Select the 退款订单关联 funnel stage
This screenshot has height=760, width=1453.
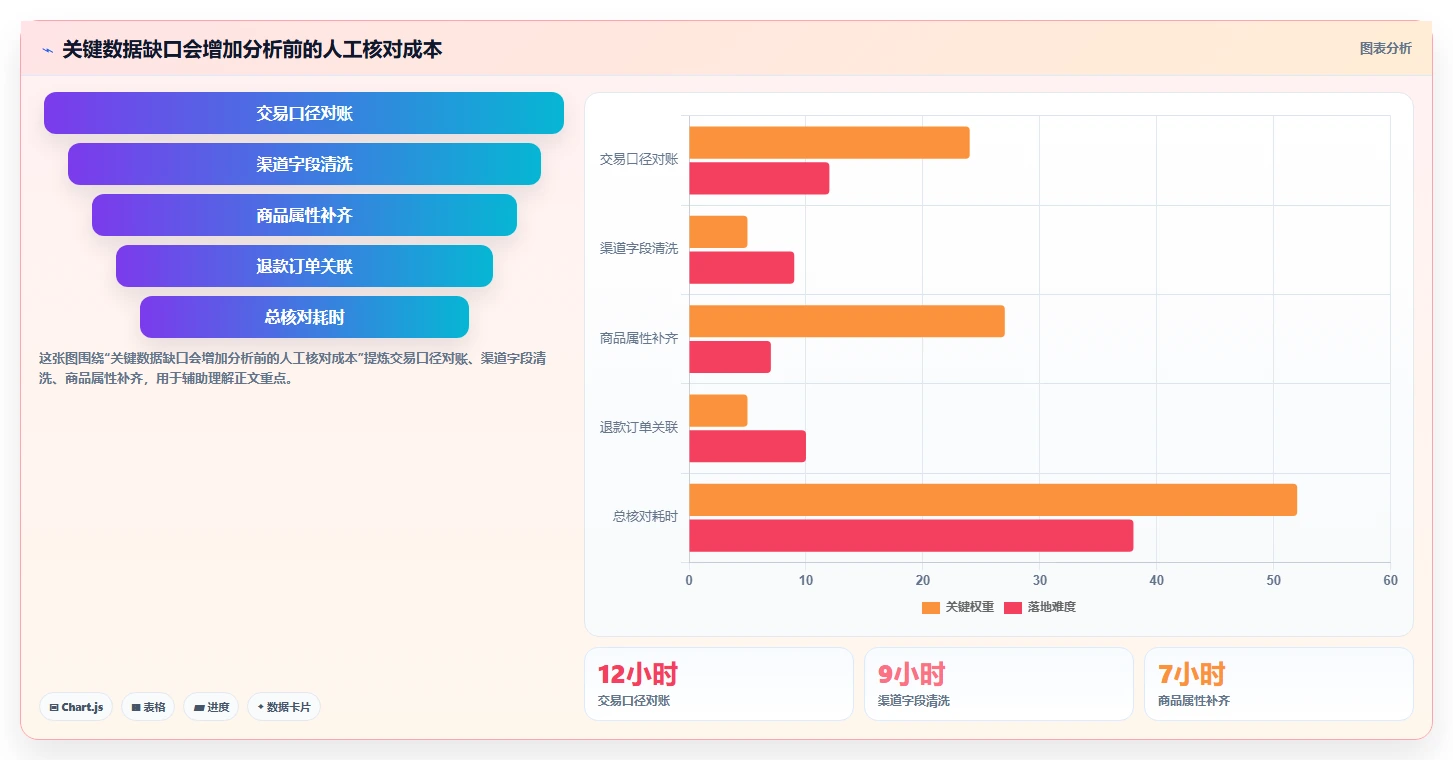click(304, 266)
